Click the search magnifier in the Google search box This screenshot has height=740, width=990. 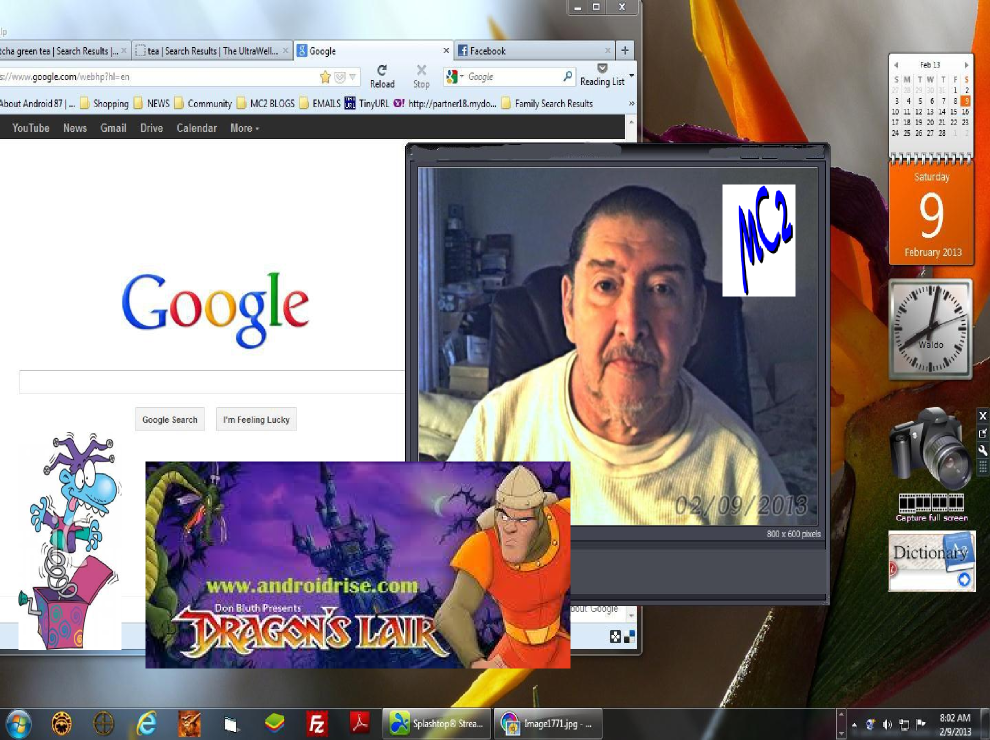click(x=568, y=76)
